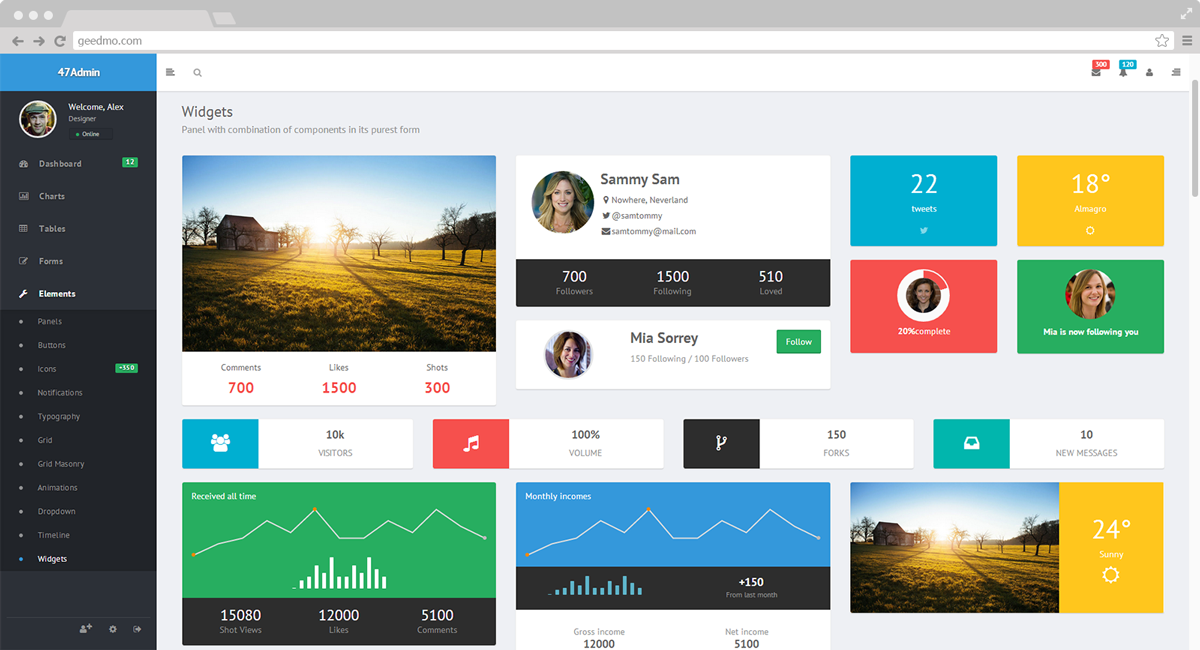1200x650 pixels.
Task: Expand the Charts sidebar menu
Action: pos(52,197)
